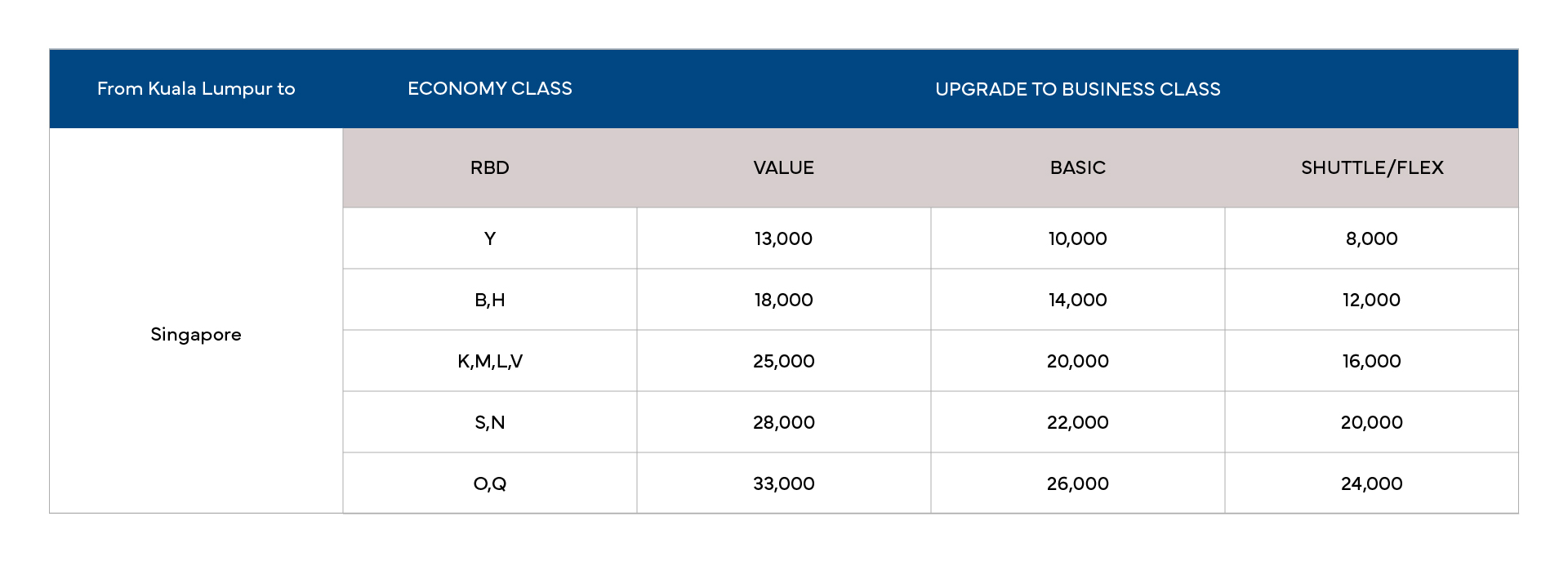This screenshot has width=1568, height=588.
Task: Click the From Kuala Lumpur to header
Action: pyautogui.click(x=196, y=88)
